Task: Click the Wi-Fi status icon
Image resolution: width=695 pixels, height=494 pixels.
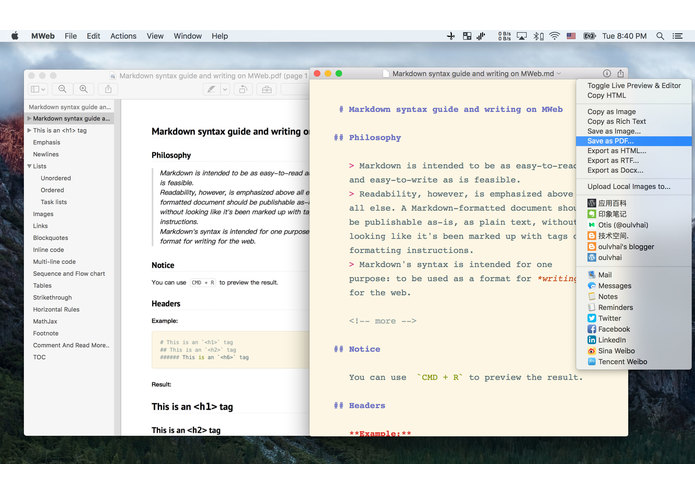Action: pos(554,36)
